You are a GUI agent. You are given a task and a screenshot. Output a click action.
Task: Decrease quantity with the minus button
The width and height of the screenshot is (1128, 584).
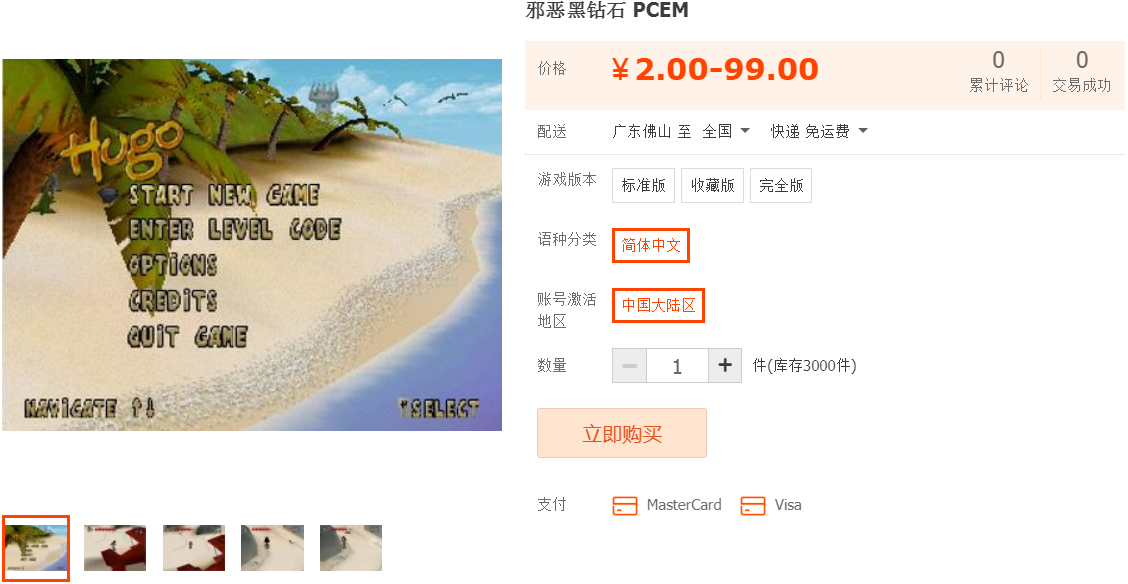[629, 365]
